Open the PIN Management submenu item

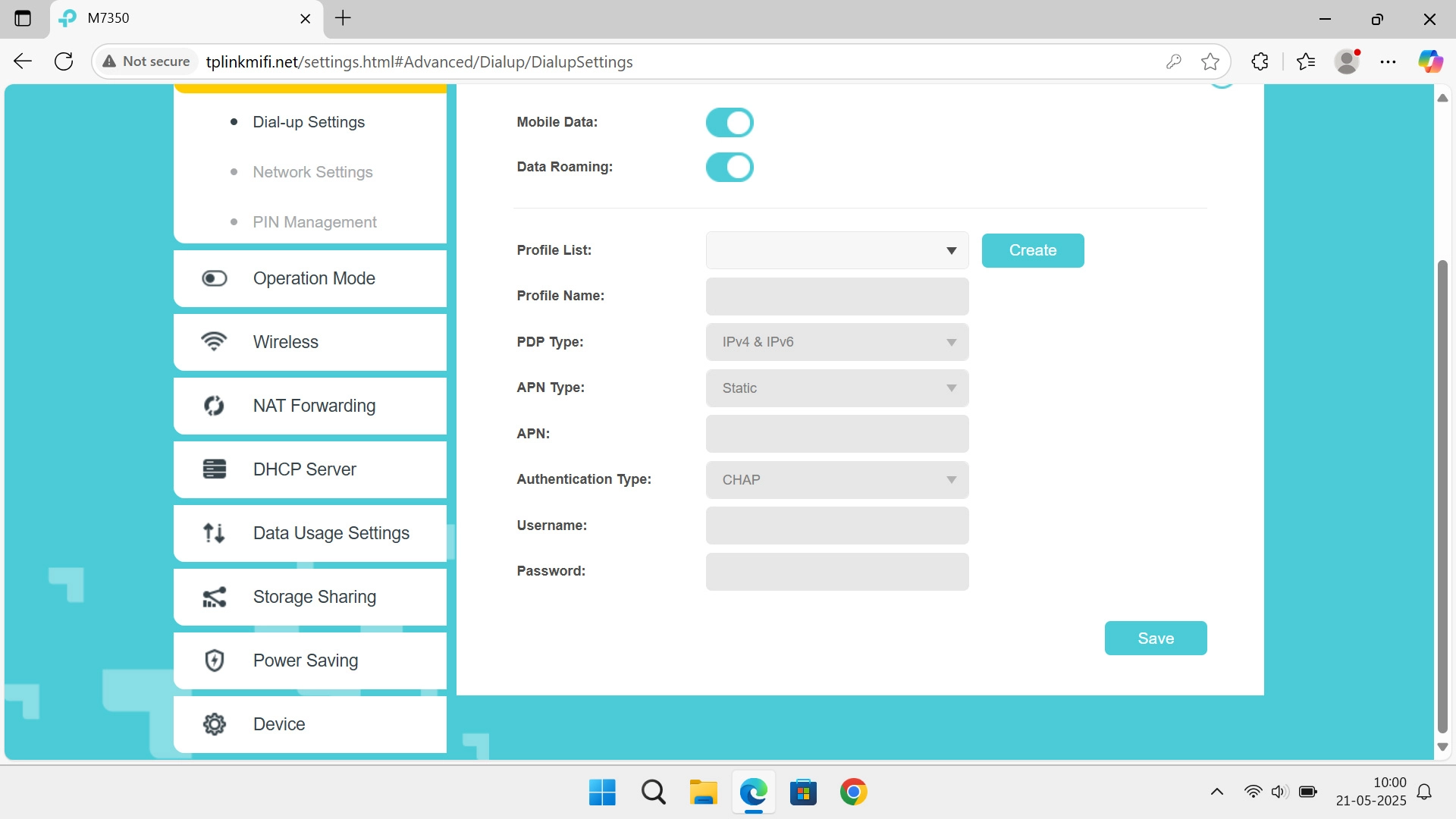coord(315,222)
